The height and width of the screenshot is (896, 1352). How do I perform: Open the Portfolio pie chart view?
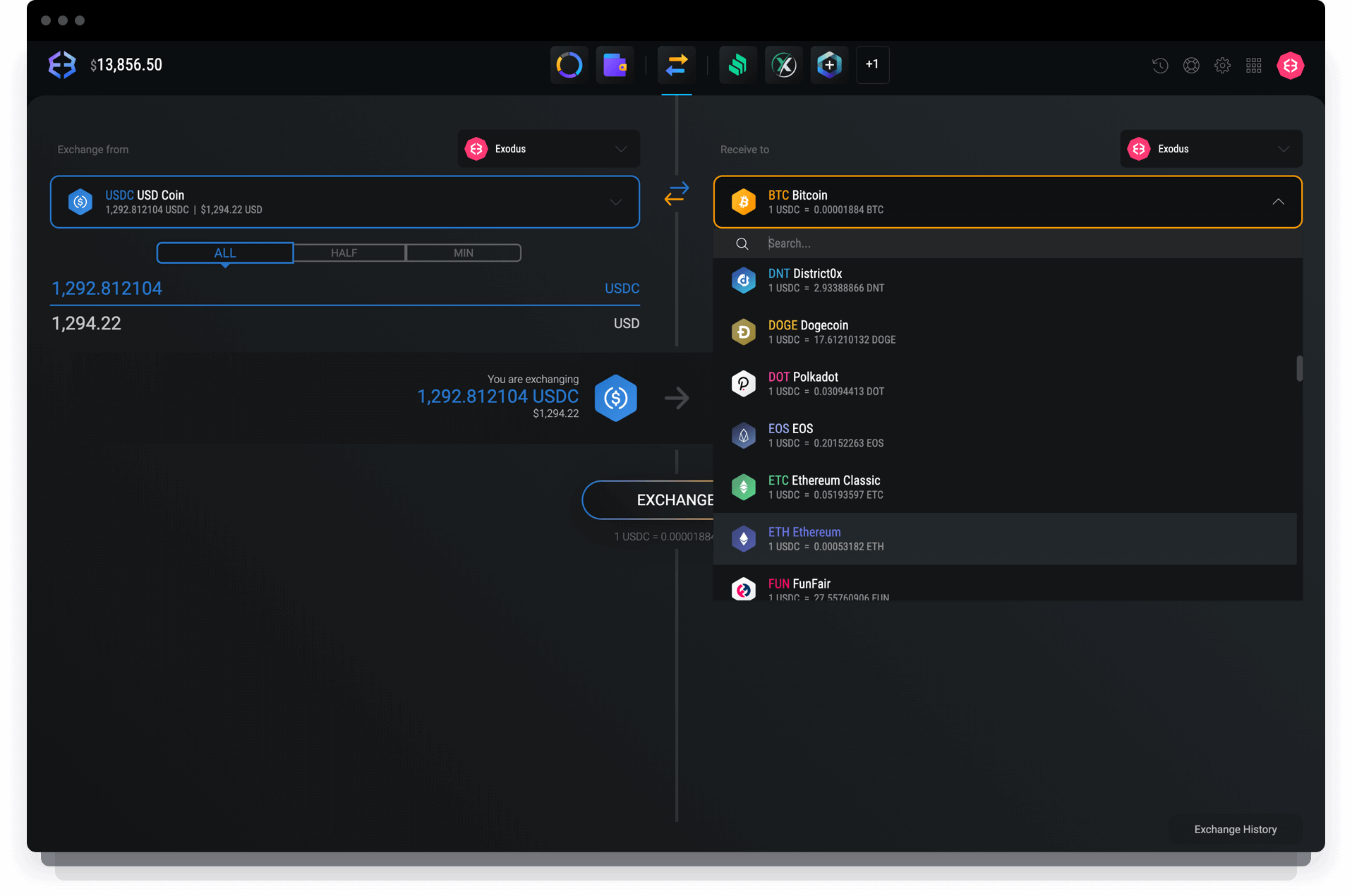pyautogui.click(x=569, y=64)
